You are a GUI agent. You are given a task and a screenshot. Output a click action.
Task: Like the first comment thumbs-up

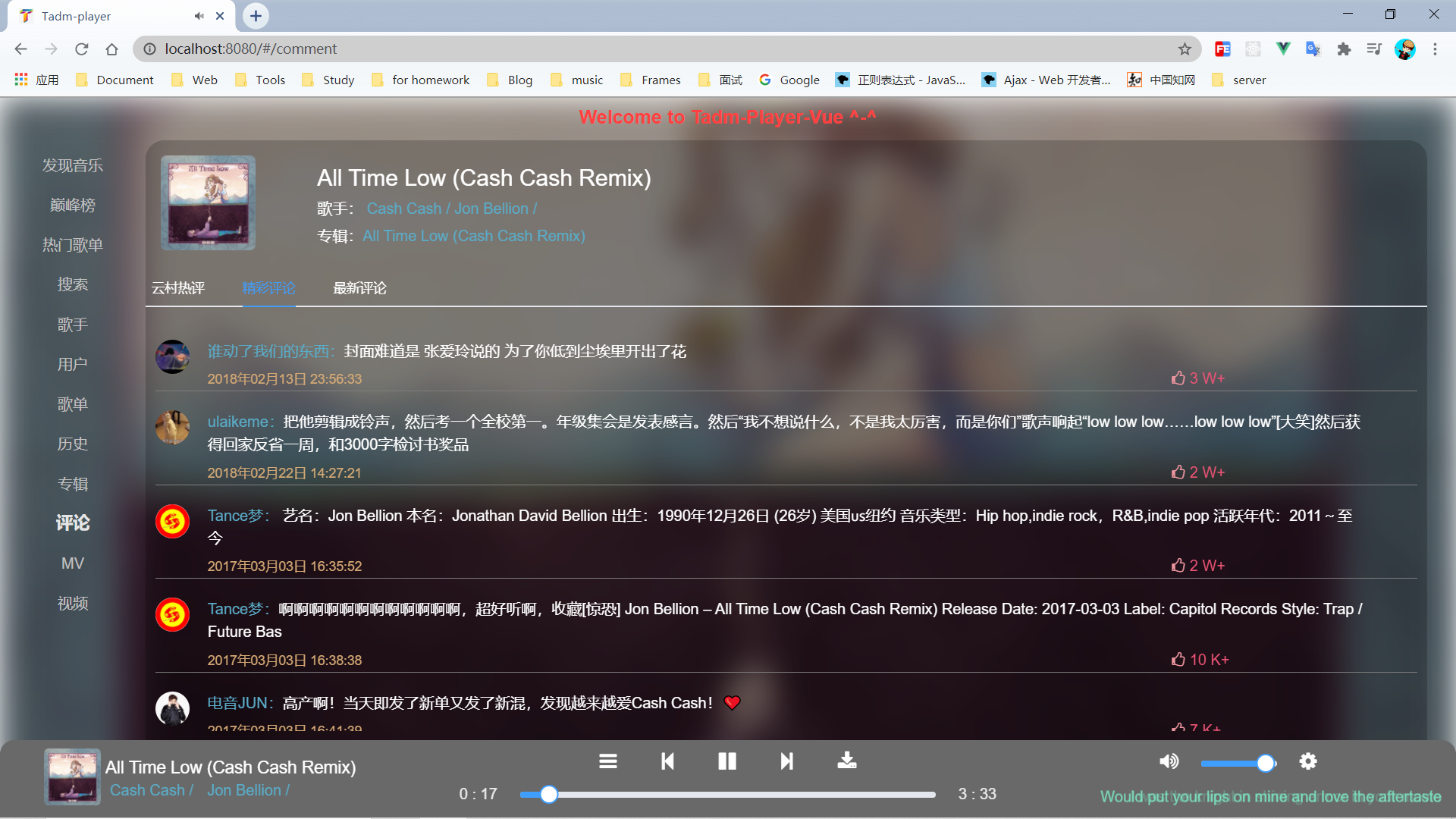[x=1178, y=378]
